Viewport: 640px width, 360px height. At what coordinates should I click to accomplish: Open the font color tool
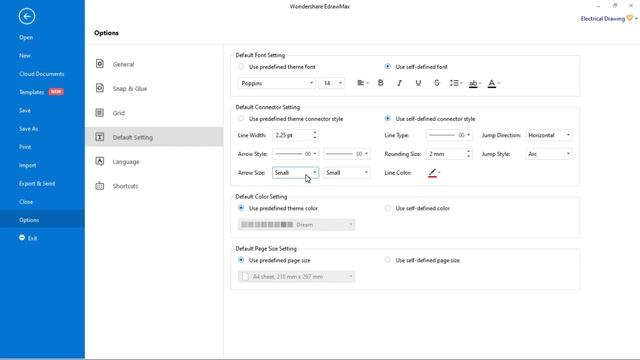tap(493, 83)
